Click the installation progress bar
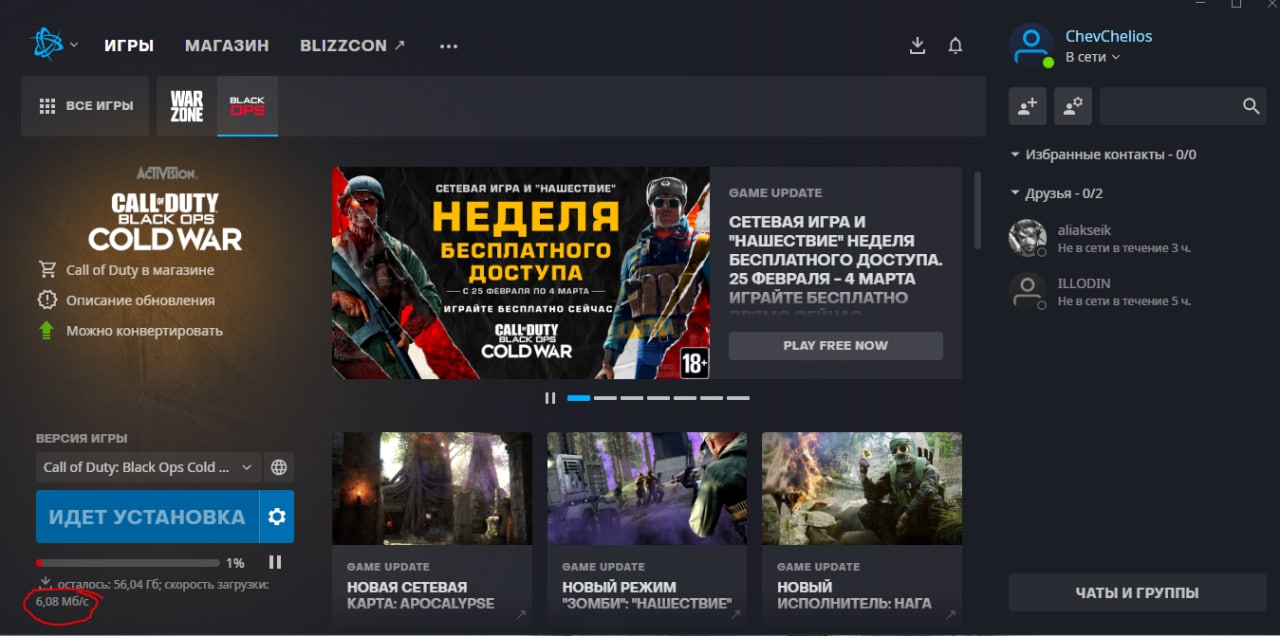Screen dimensions: 1280x636 [x=128, y=563]
